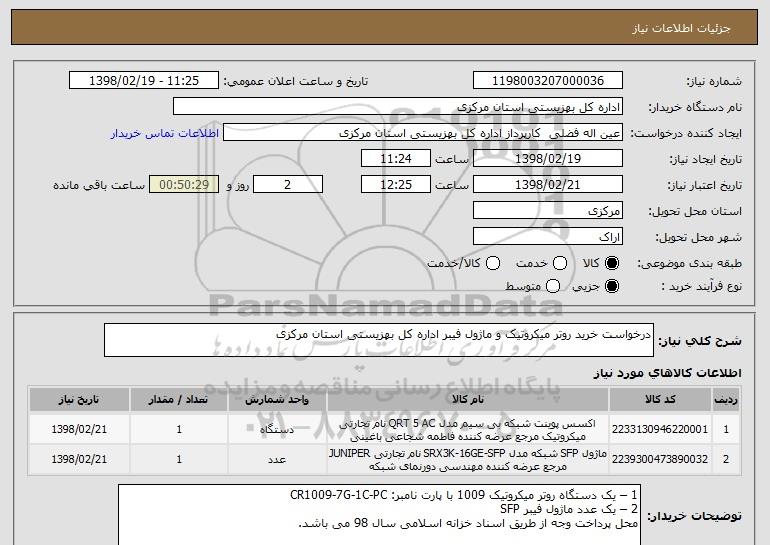Click the need date cell in row 1

pyautogui.click(x=79, y=430)
